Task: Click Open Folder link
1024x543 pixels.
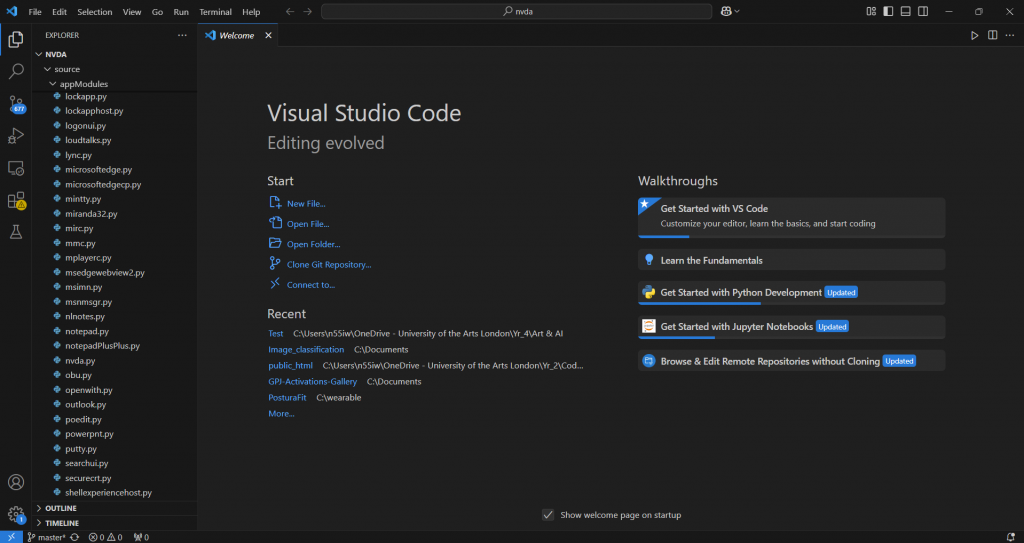Action: pos(313,244)
